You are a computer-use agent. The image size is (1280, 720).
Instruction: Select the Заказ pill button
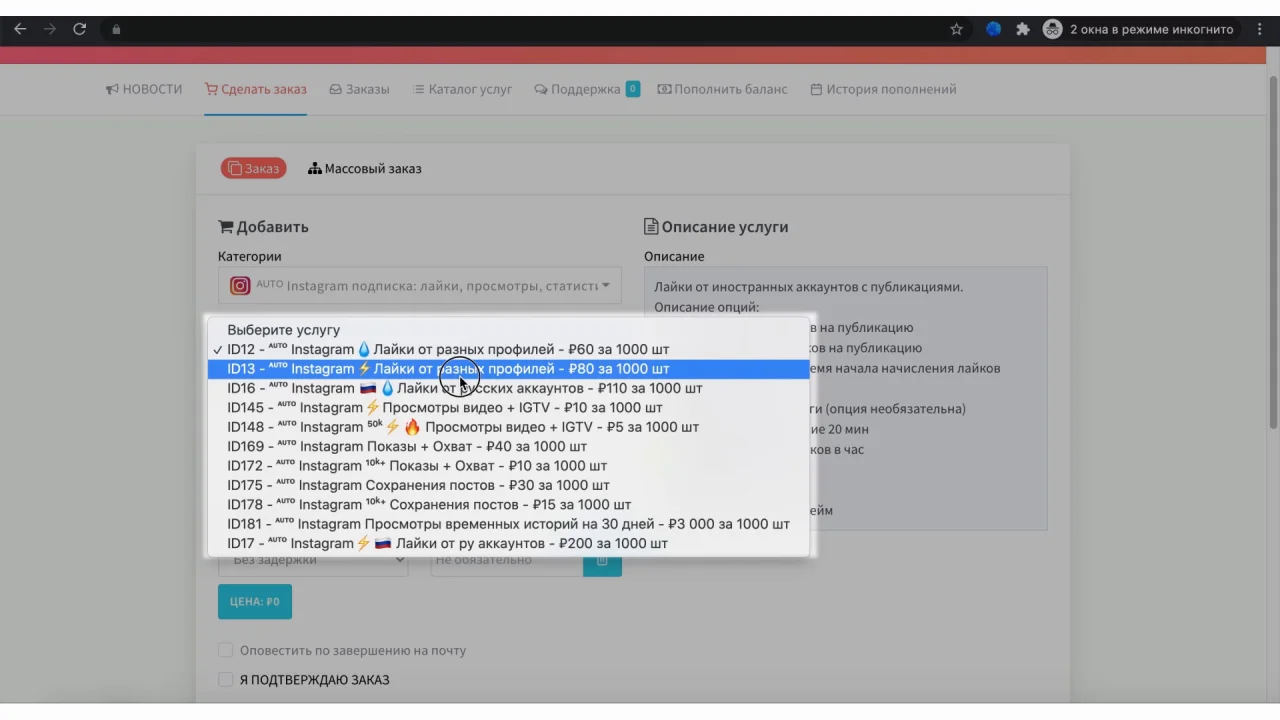[x=254, y=168]
